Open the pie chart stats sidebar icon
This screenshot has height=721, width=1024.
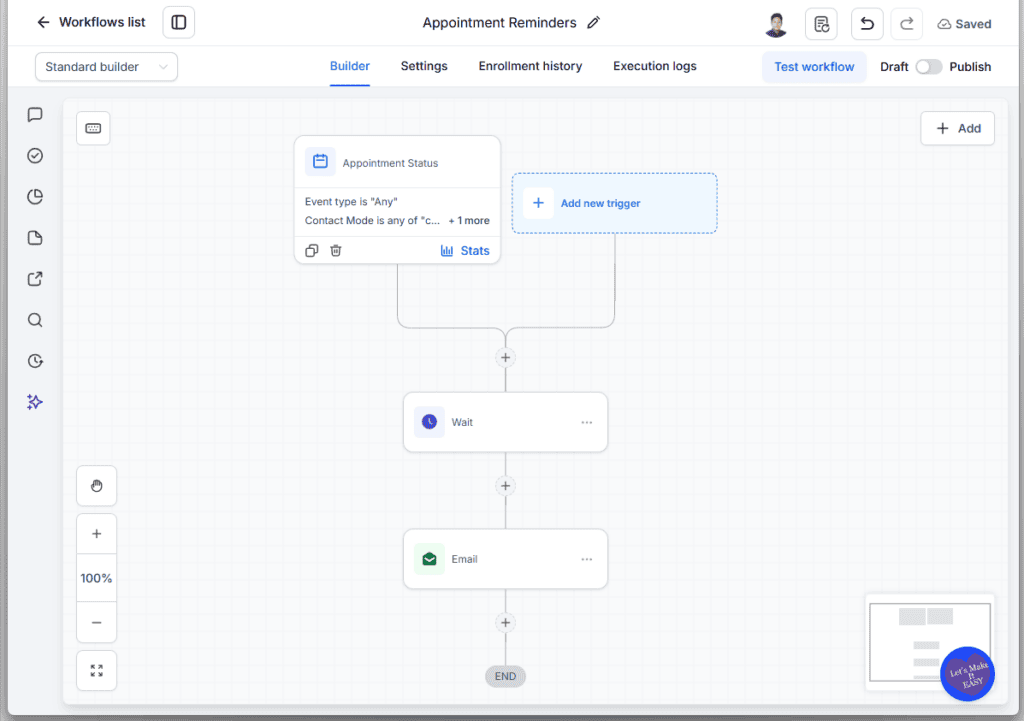pos(35,197)
